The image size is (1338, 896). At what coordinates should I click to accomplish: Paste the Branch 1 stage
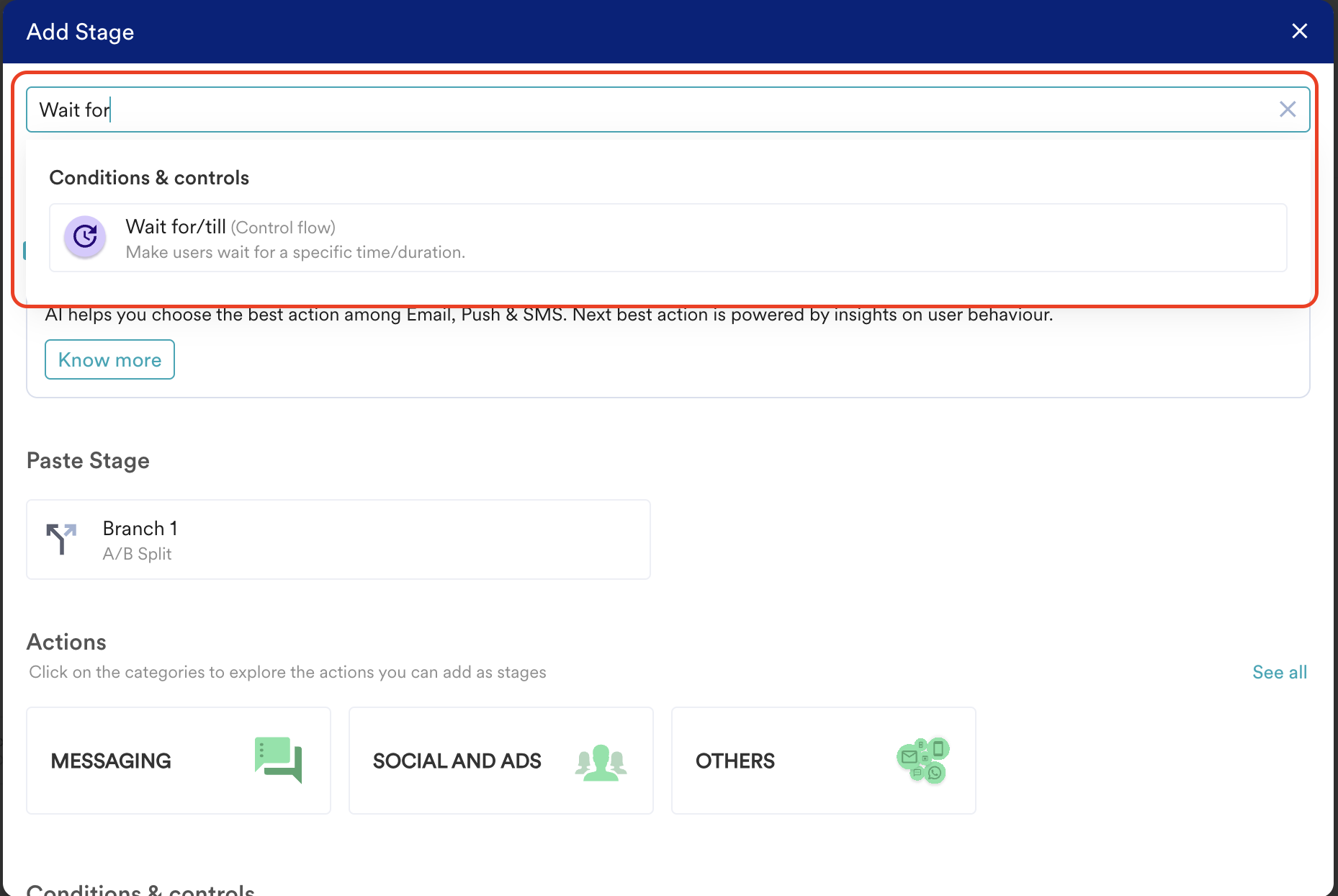[x=338, y=539]
